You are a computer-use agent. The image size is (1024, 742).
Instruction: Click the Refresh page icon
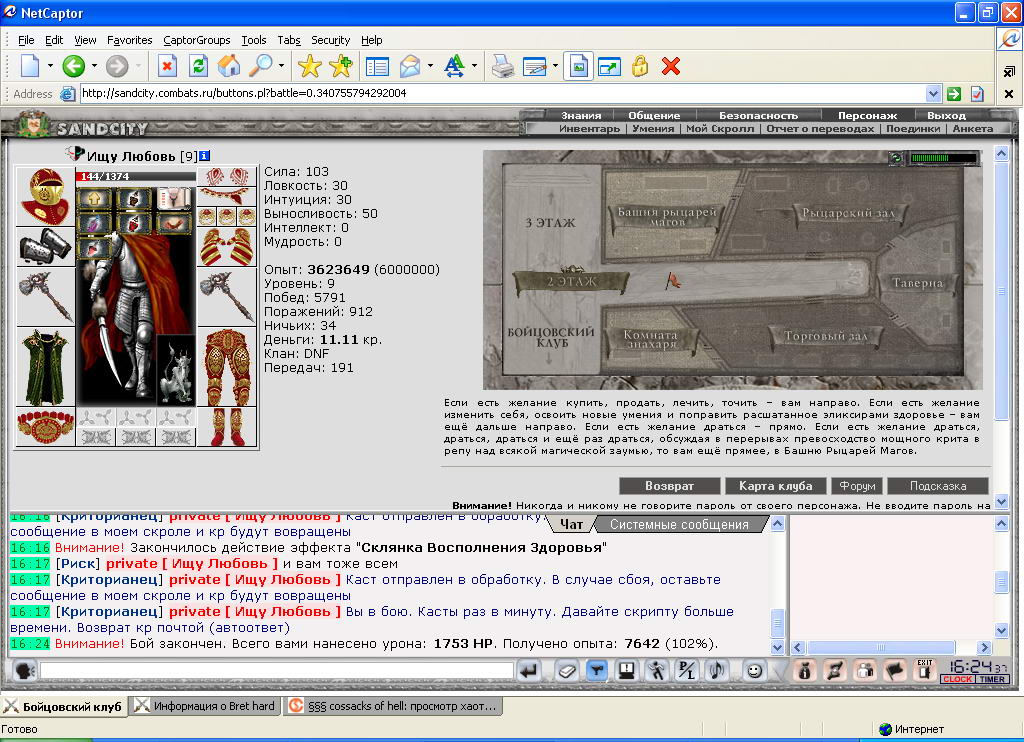[x=198, y=66]
